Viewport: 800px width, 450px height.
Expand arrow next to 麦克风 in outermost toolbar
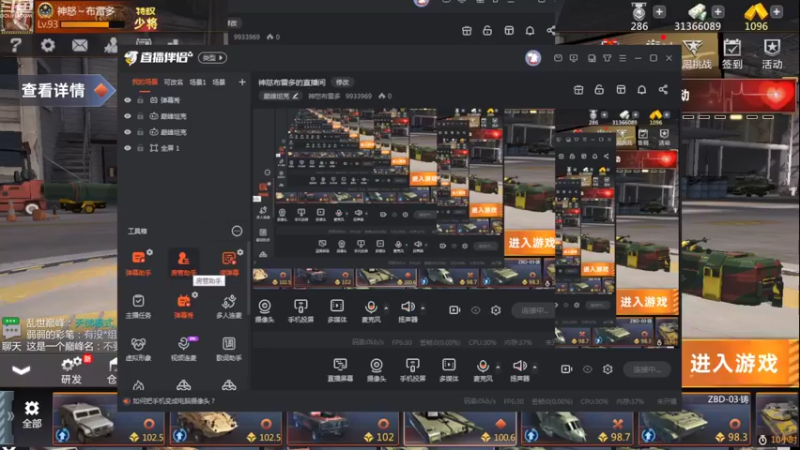(498, 366)
